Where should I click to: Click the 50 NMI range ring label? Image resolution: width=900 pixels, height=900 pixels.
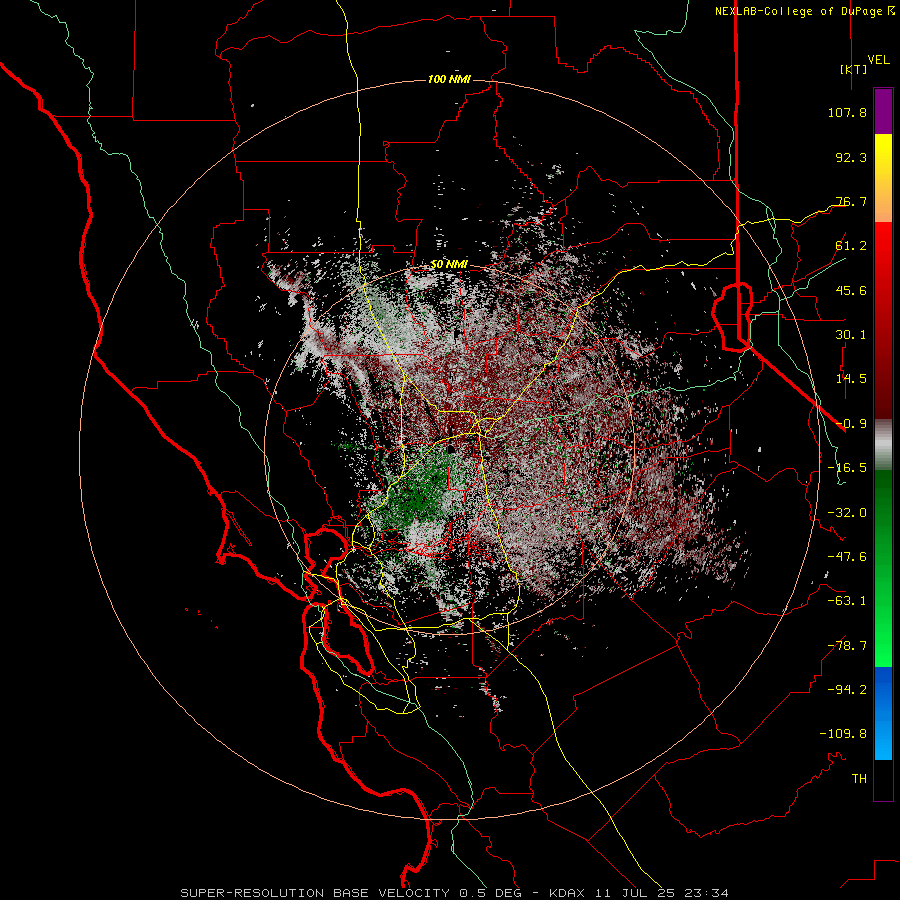449,265
